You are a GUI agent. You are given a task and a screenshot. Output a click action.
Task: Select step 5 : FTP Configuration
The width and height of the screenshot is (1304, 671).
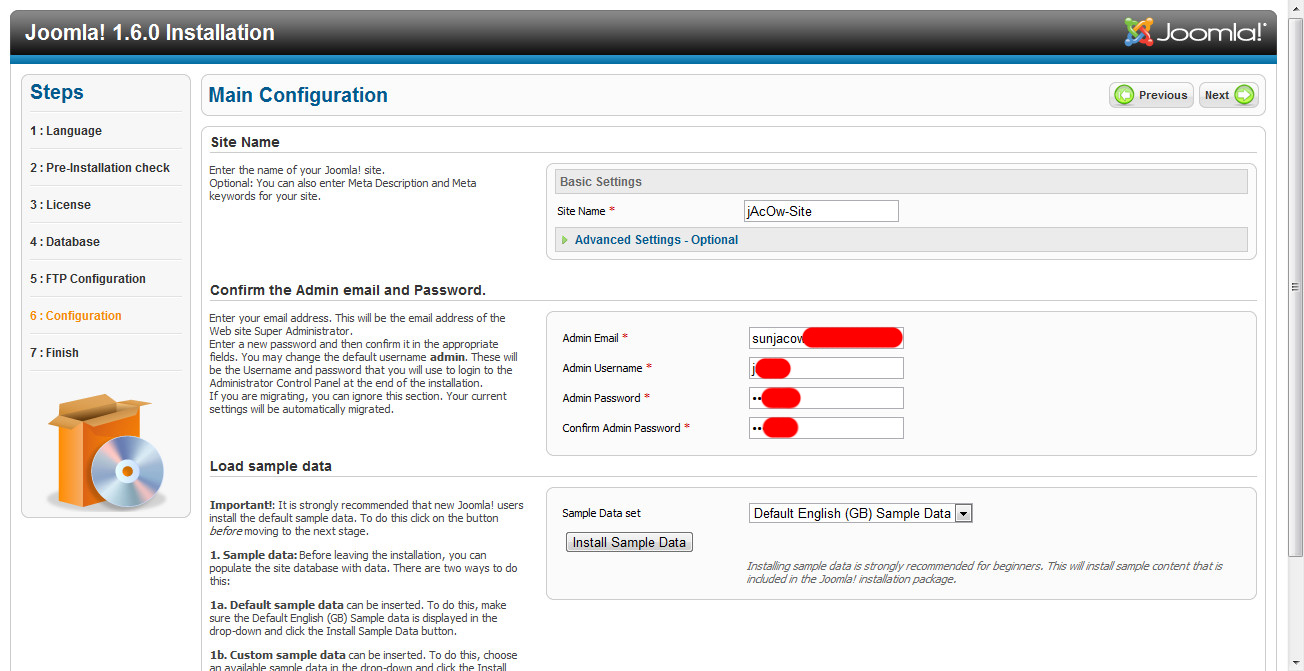point(88,279)
